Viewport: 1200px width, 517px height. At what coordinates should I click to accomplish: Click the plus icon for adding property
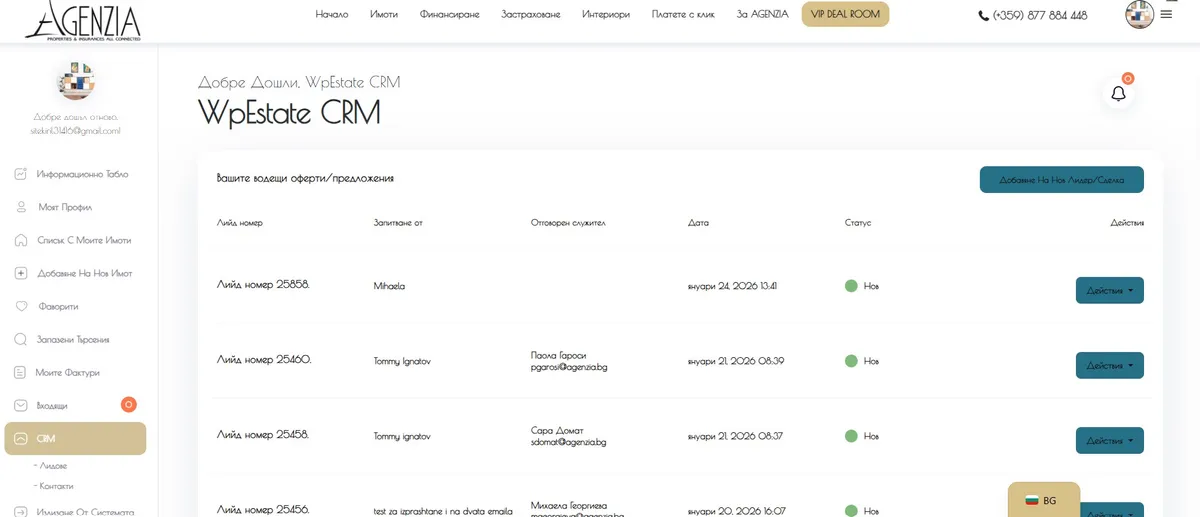coord(21,273)
